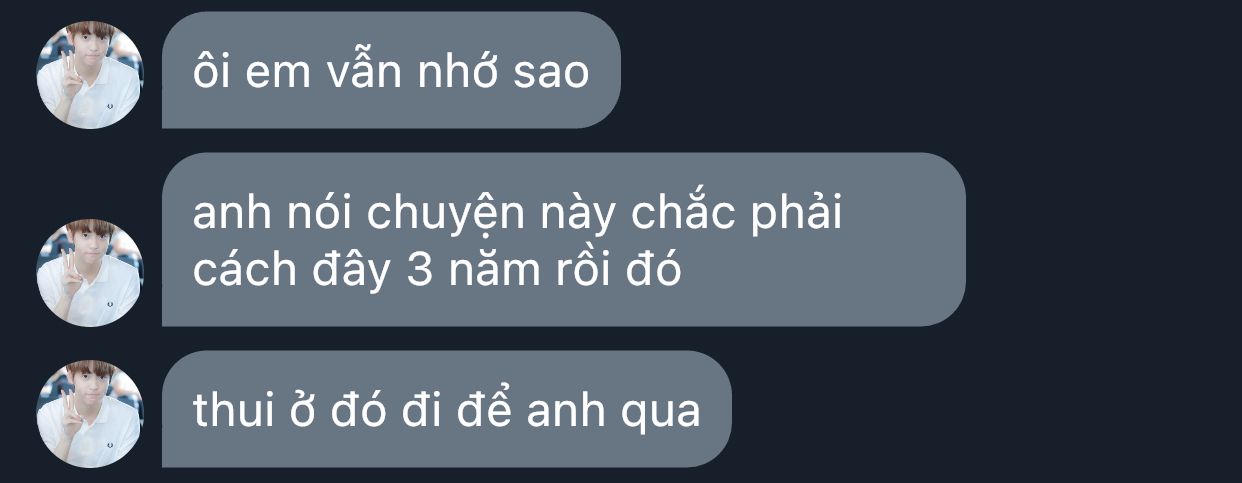
Task: Select the "ôi em vẫn nhớ sao" message bubble
Action: point(391,70)
